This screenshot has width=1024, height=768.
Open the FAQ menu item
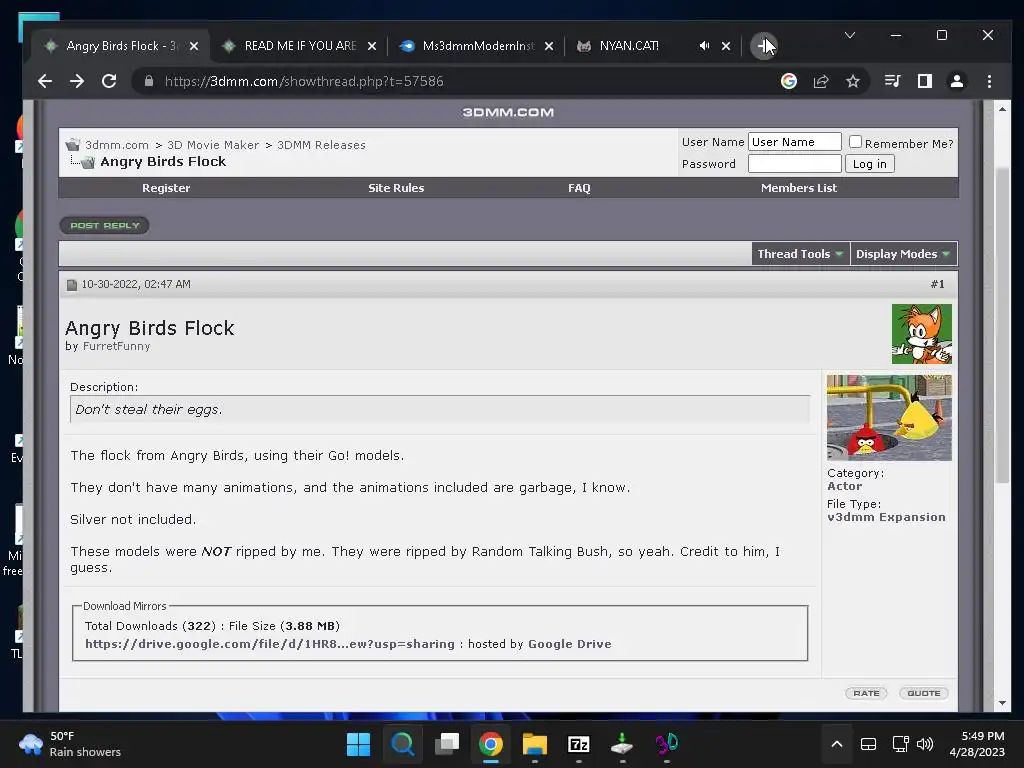[579, 188]
